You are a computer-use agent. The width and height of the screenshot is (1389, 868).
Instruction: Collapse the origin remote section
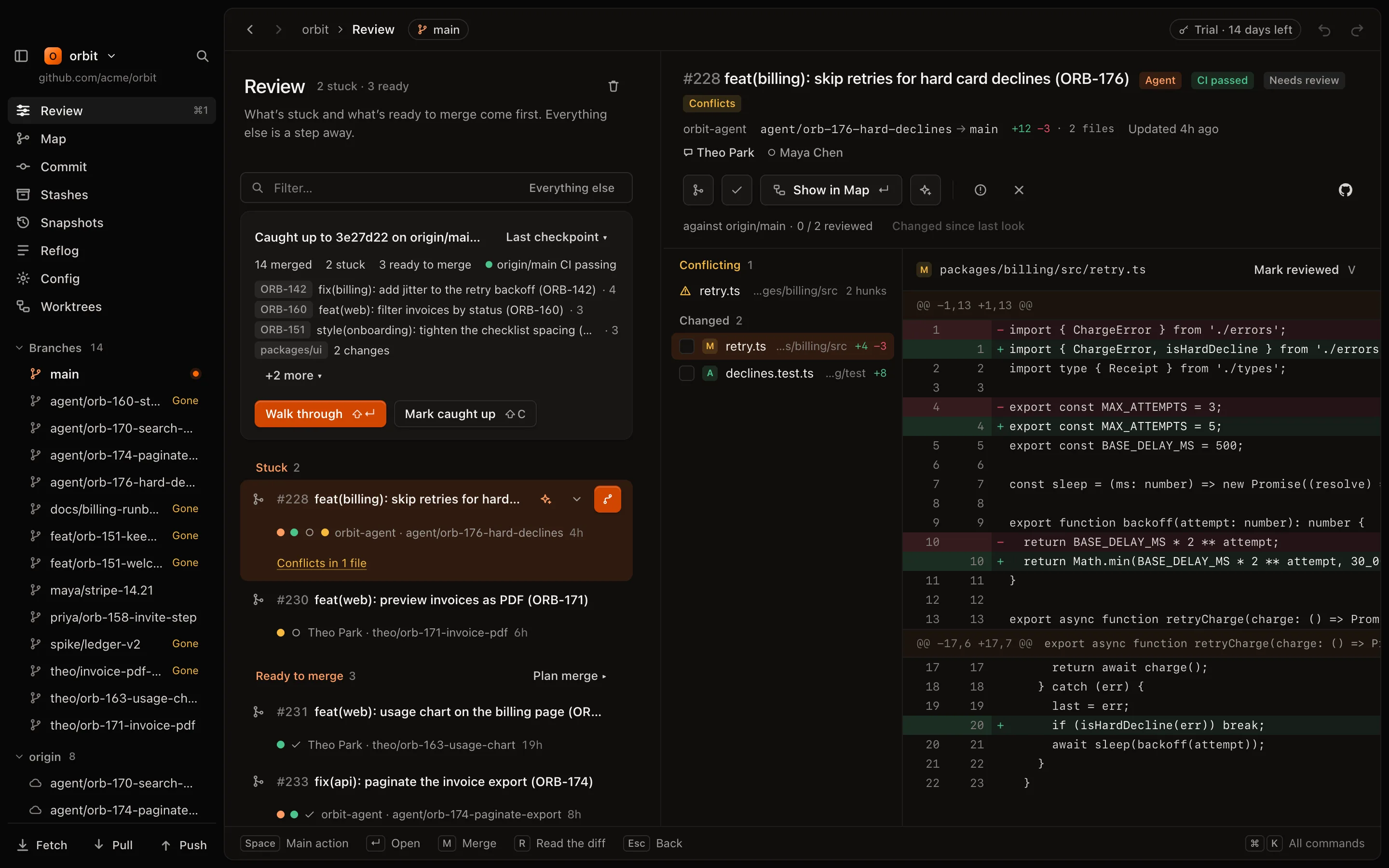(46, 757)
